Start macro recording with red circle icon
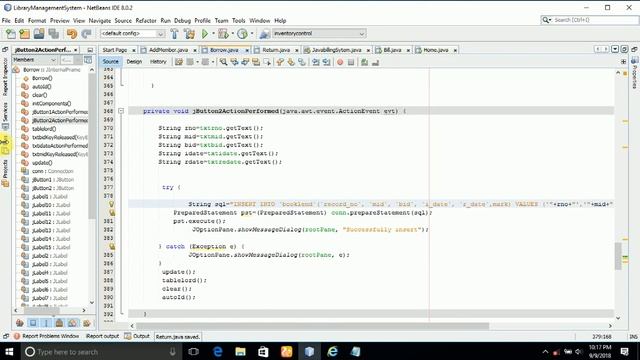The width and height of the screenshot is (640, 360). (340, 62)
